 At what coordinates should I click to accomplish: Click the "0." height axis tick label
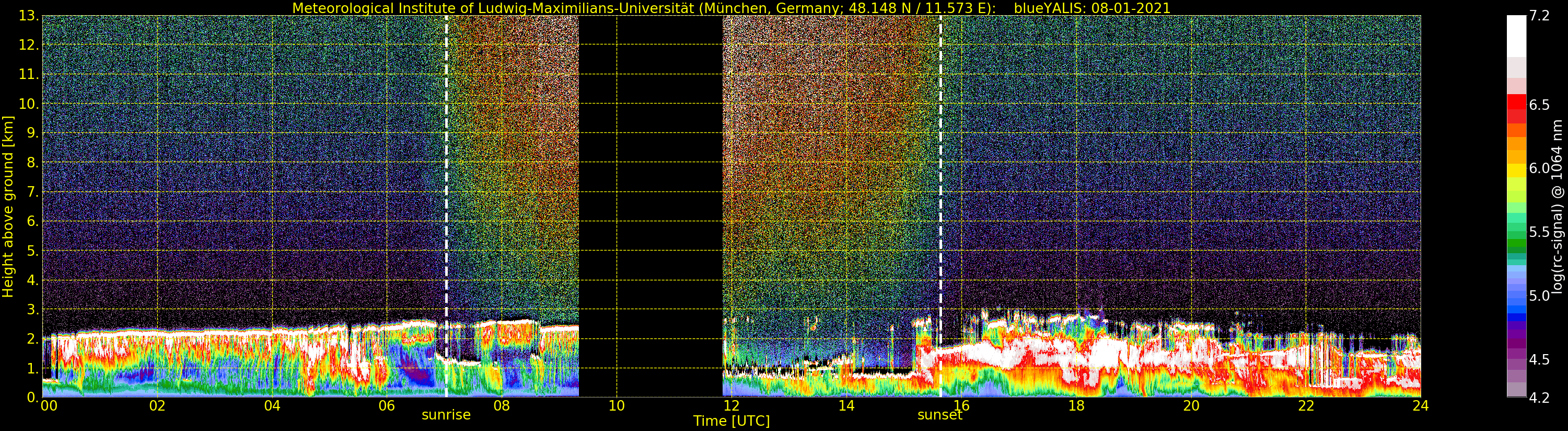33,398
